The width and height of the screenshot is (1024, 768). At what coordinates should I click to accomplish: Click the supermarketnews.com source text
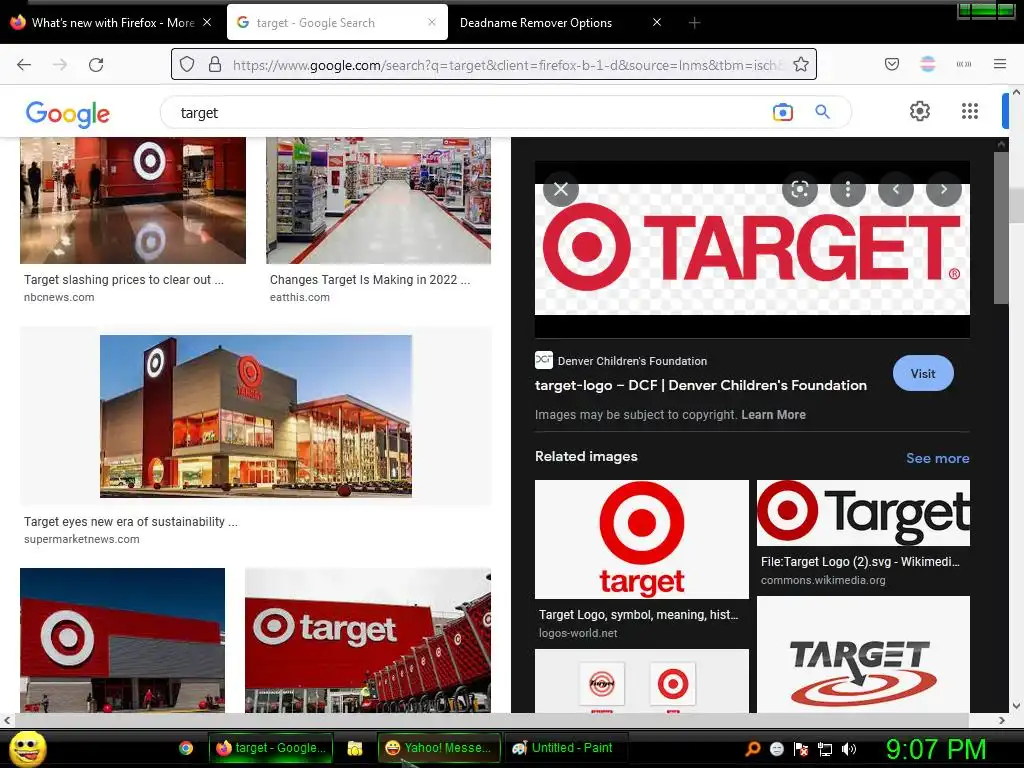point(82,539)
